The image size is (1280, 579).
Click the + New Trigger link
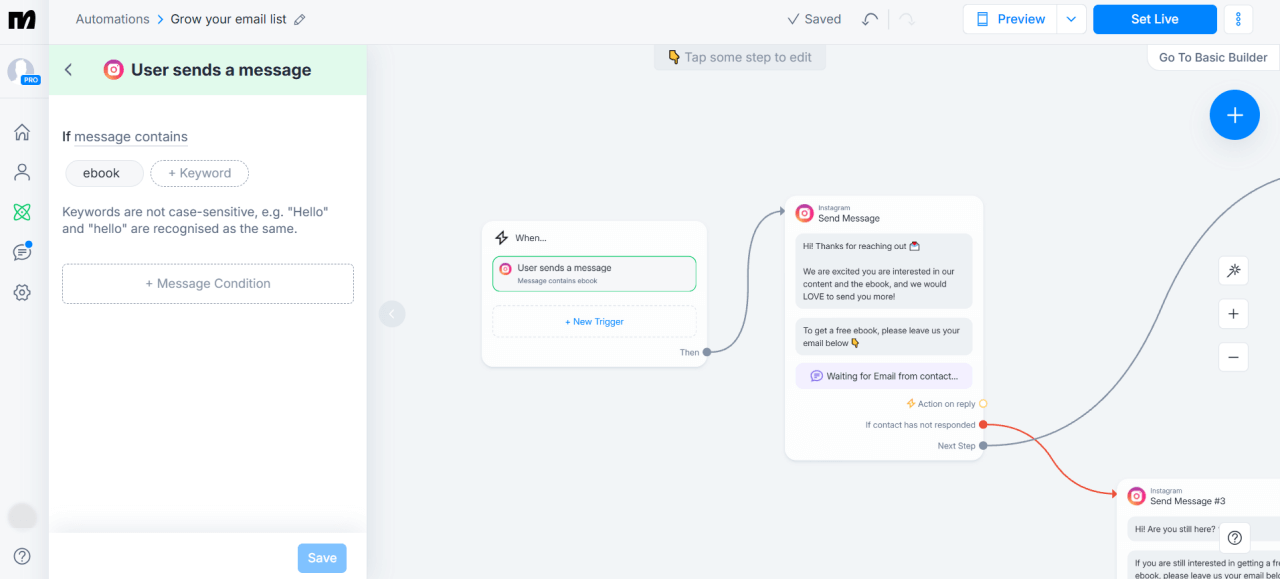[x=594, y=321]
